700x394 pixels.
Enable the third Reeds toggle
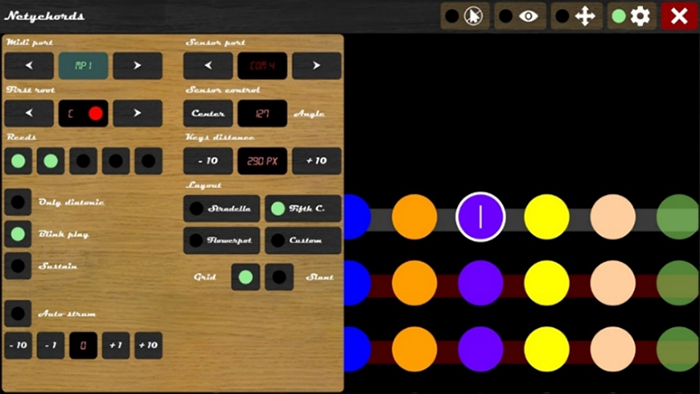(x=83, y=161)
